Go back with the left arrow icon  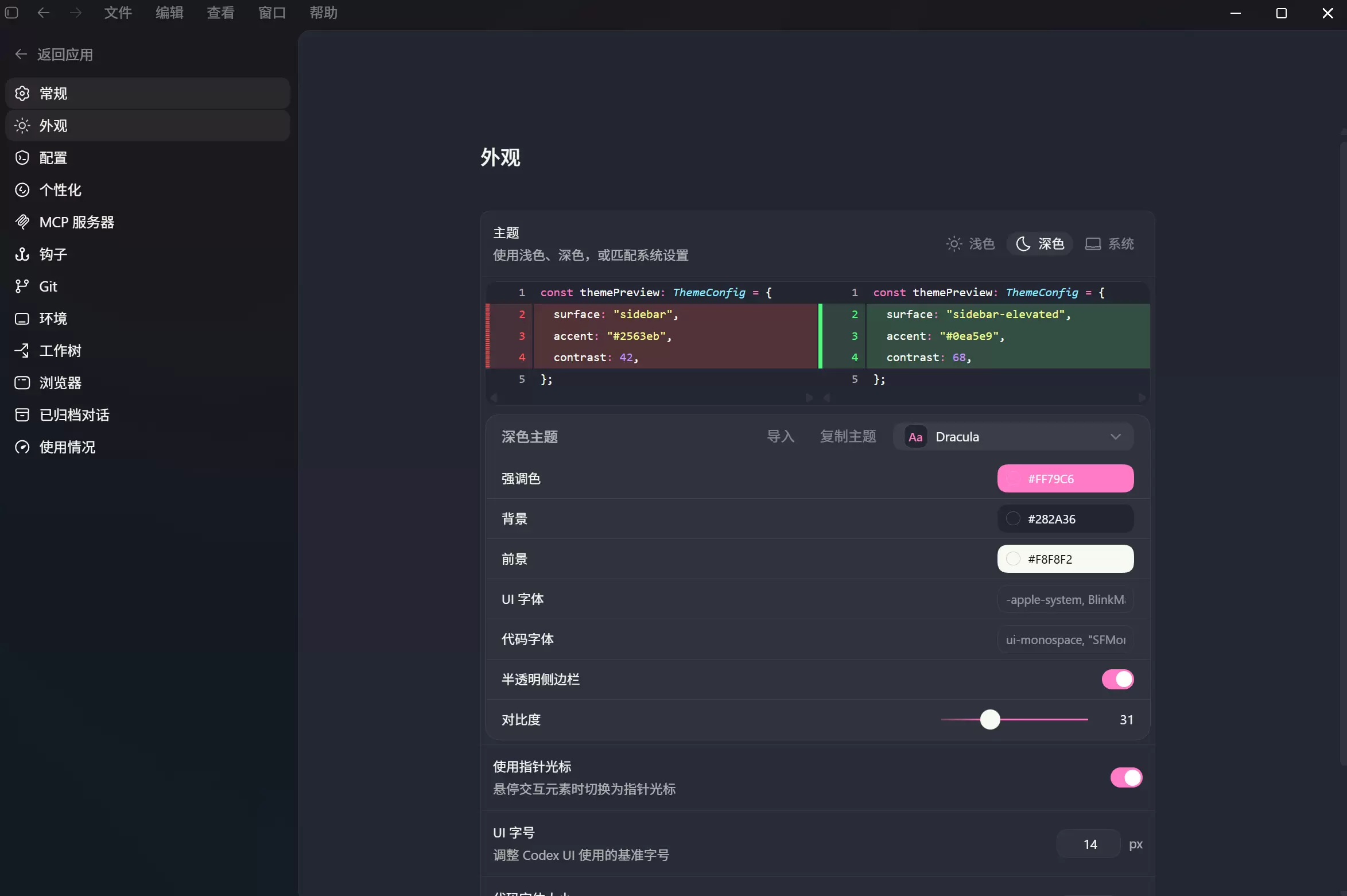43,13
